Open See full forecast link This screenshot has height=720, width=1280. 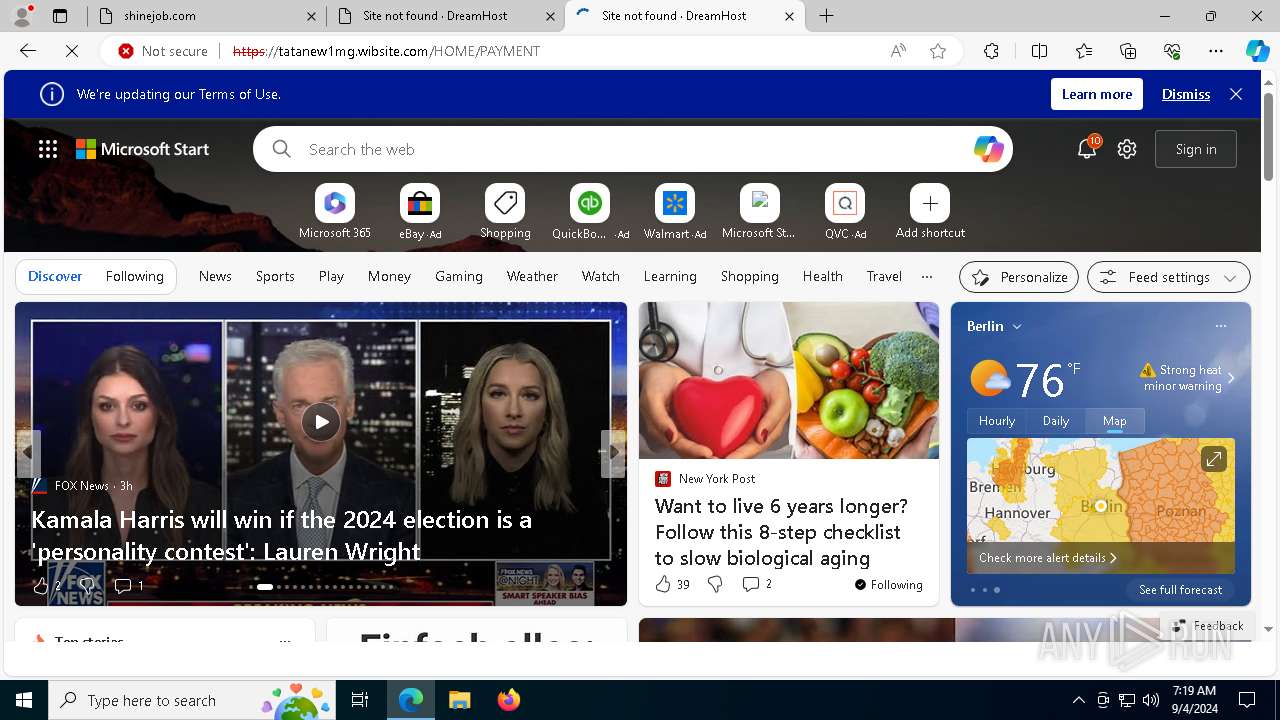(1180, 590)
